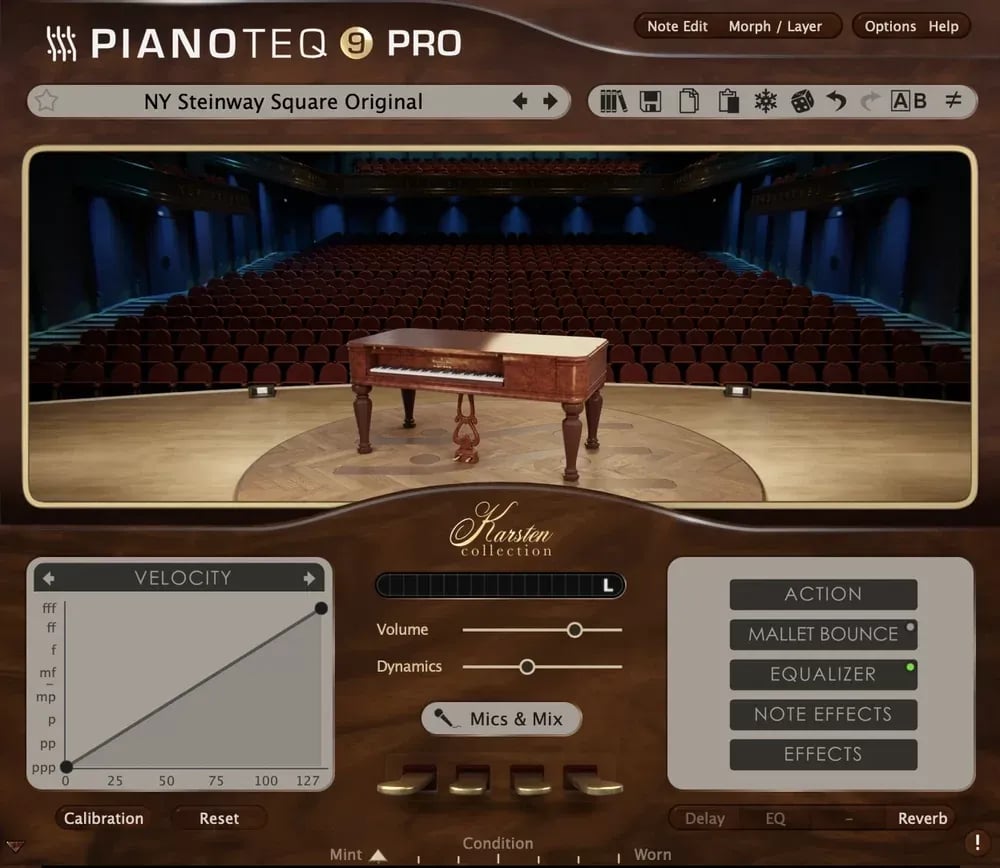Mark preset as favorite with star icon
This screenshot has width=1000, height=868.
tap(46, 101)
